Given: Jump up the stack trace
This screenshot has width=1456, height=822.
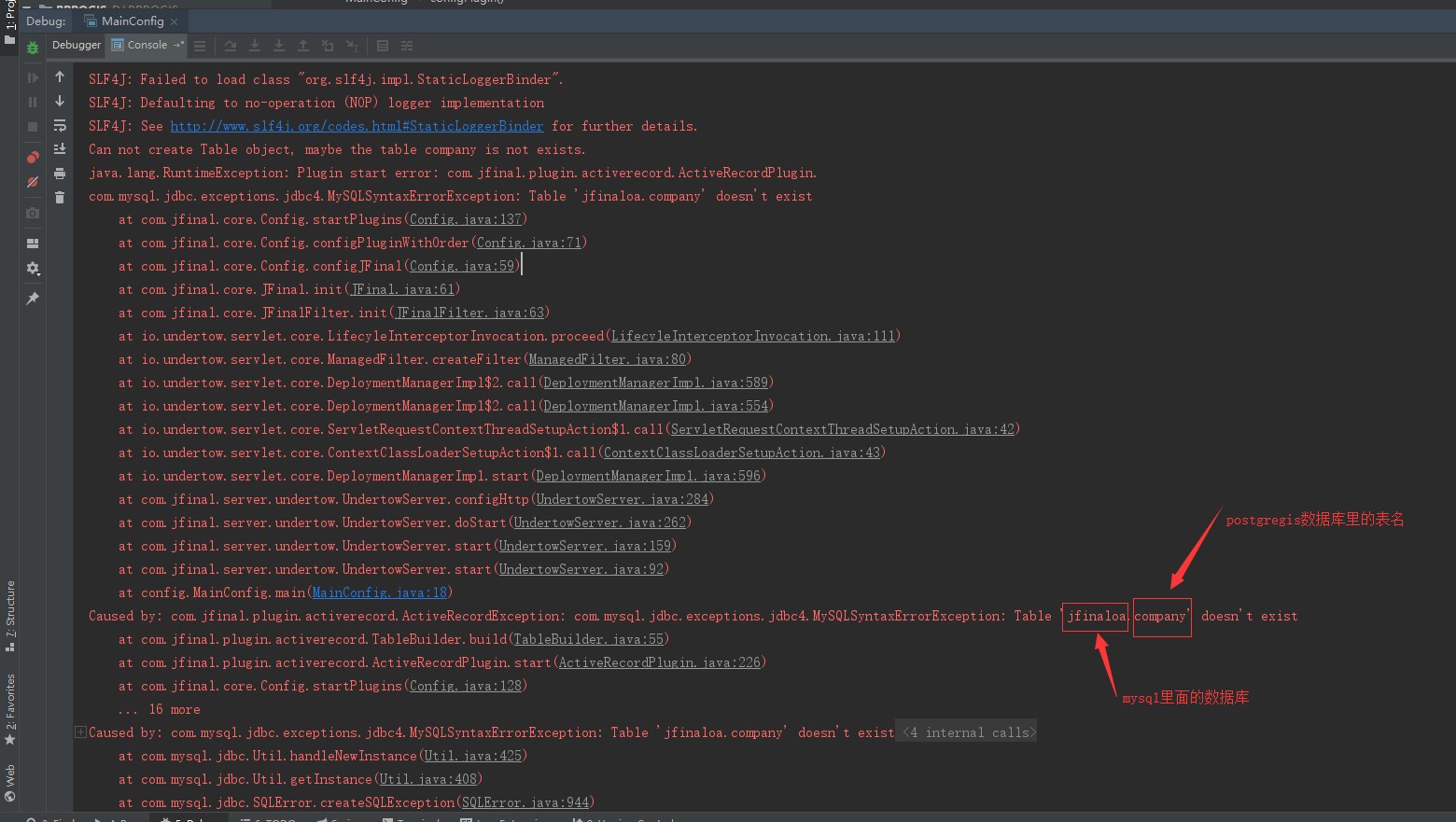Looking at the screenshot, I should 60,77.
